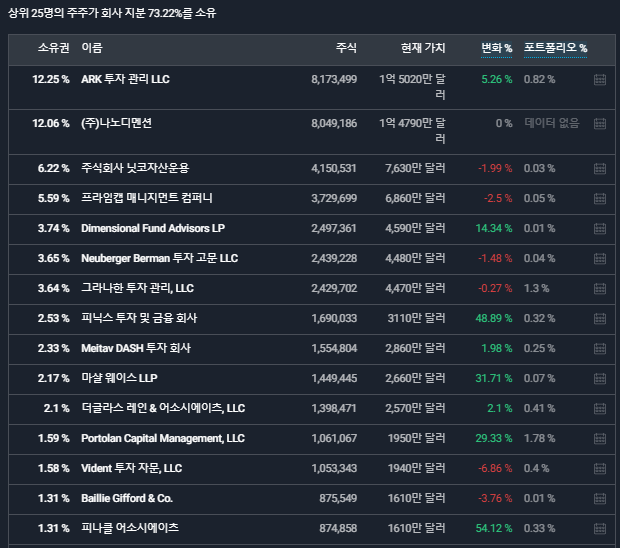Open calendar icon in Meitav DASH row
620x548 pixels.
point(600,349)
